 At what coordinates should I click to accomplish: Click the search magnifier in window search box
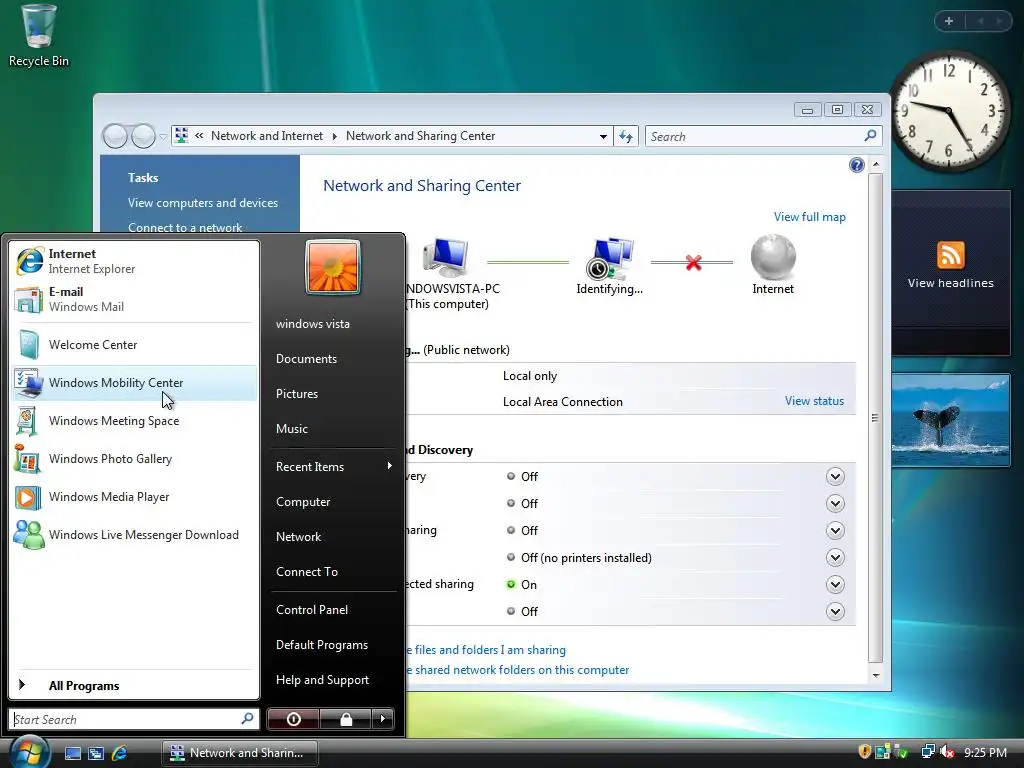point(870,136)
